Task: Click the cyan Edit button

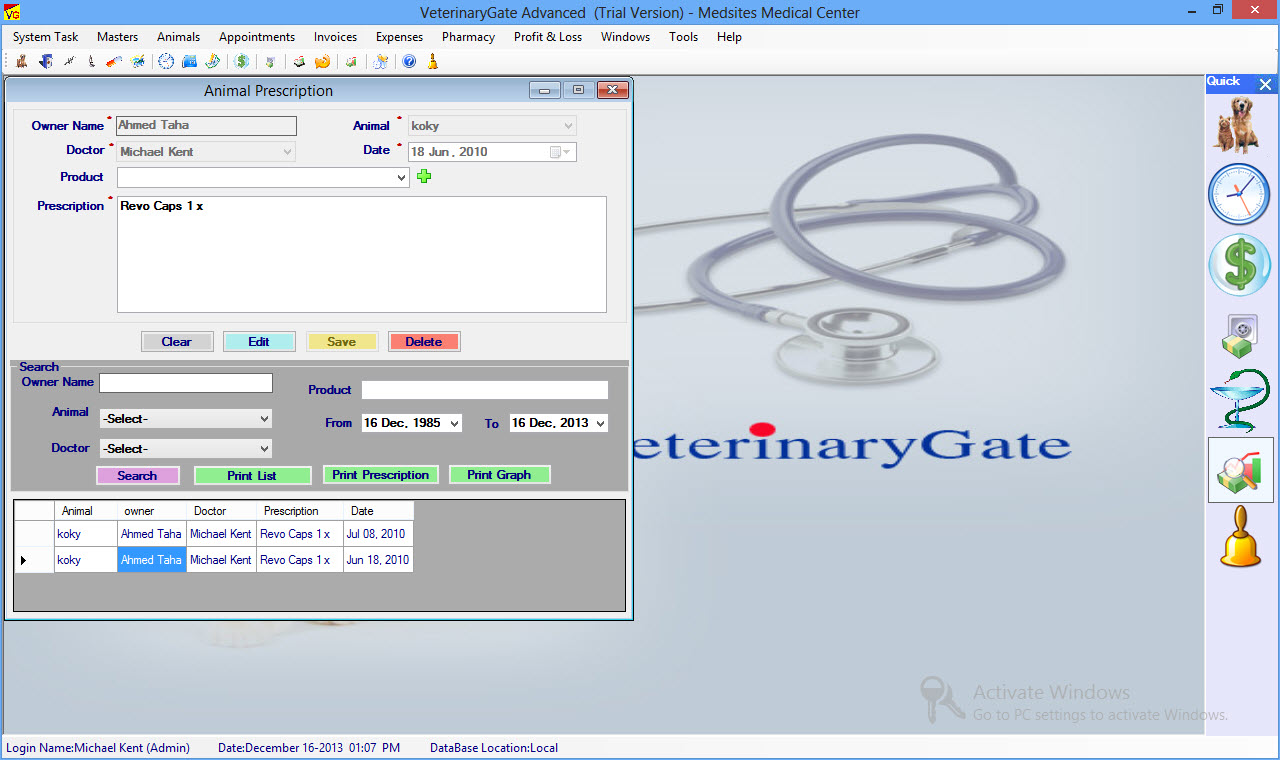Action: point(259,342)
